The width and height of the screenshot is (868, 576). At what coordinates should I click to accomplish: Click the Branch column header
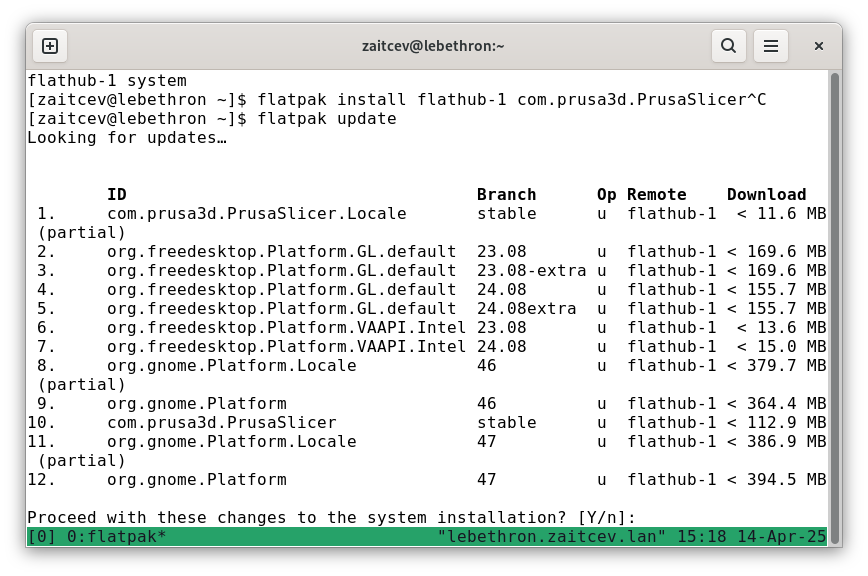click(507, 195)
